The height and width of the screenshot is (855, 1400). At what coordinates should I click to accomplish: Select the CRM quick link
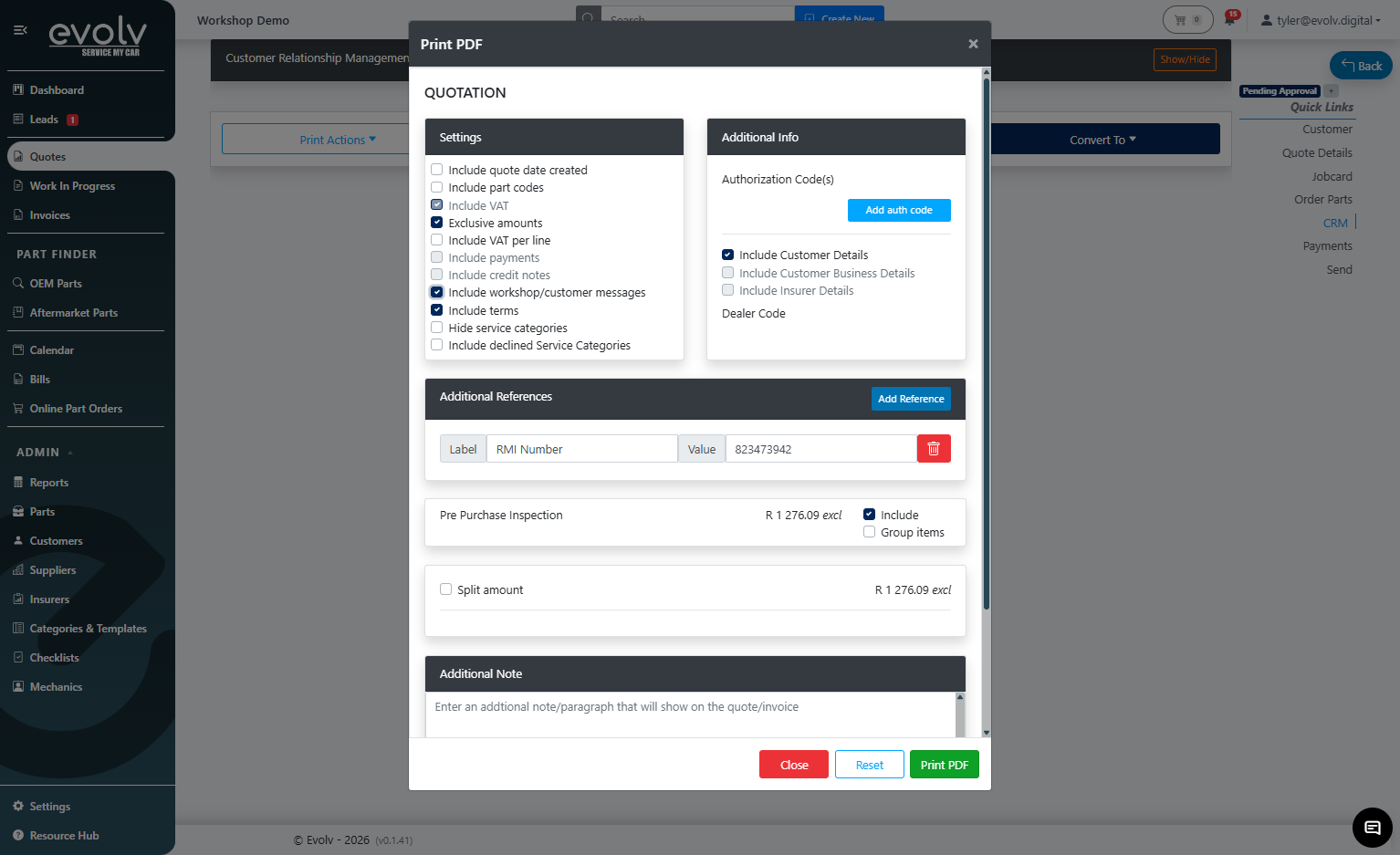[x=1335, y=224]
